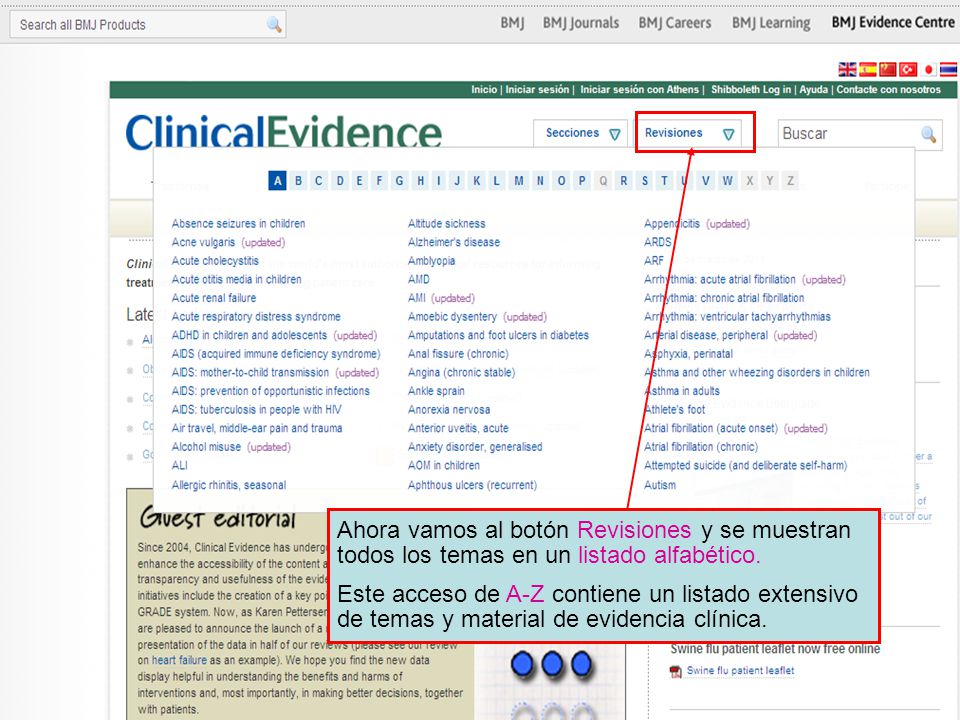This screenshot has width=960, height=720.
Task: Open Acute respiratory distress syndrome
Action: (x=256, y=317)
